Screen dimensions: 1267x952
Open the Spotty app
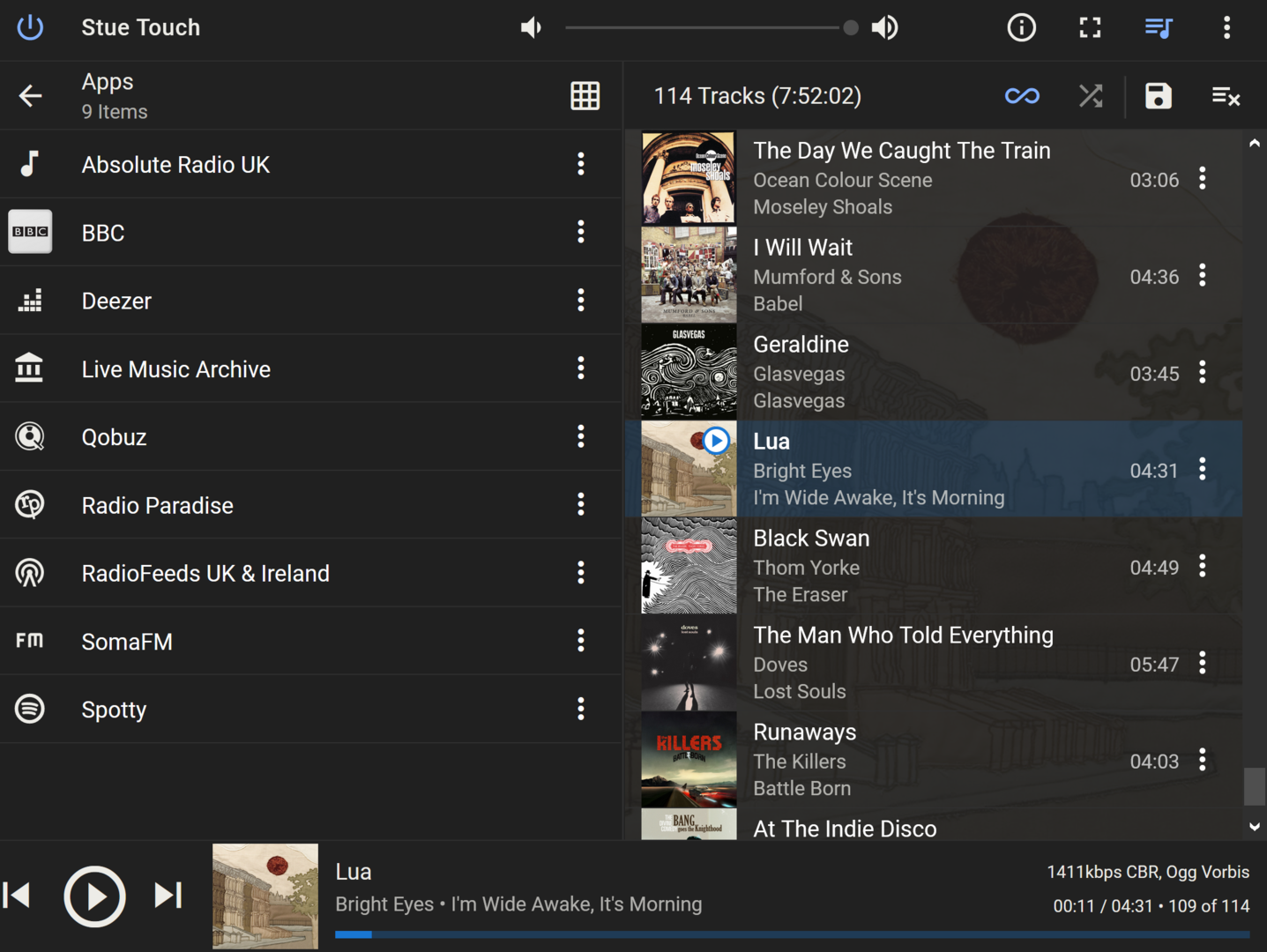pos(311,710)
